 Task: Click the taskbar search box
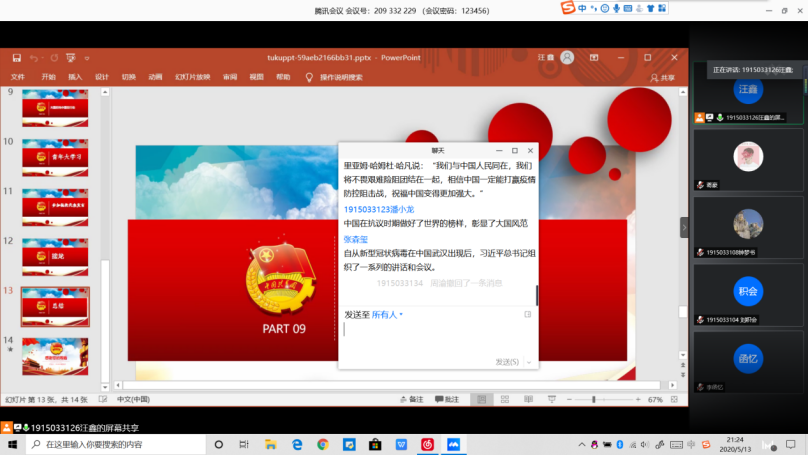tap(116, 444)
